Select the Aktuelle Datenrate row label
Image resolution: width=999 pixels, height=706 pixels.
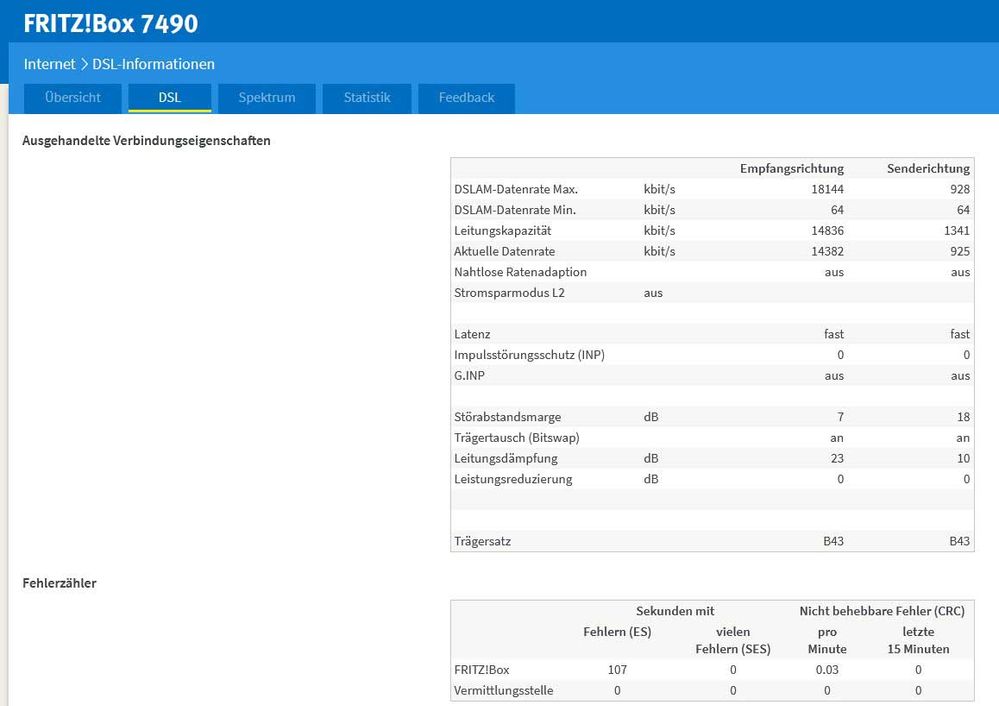504,251
